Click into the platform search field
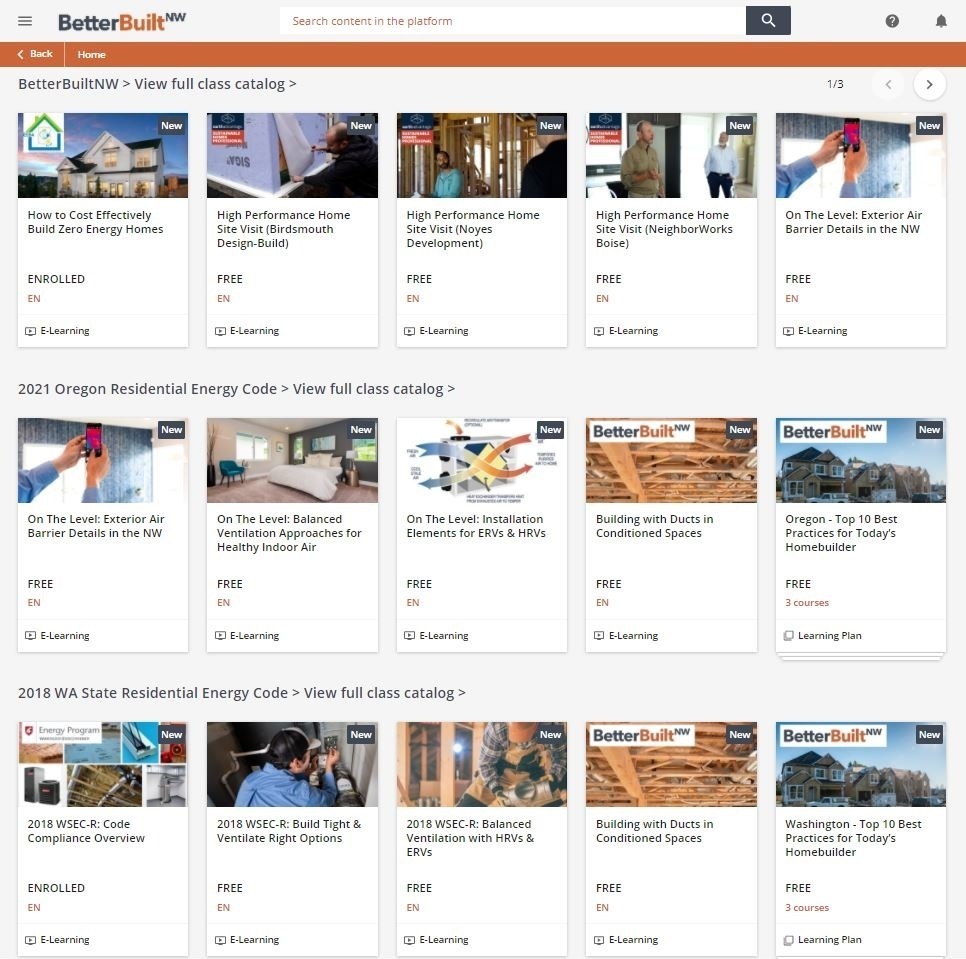 tap(512, 21)
